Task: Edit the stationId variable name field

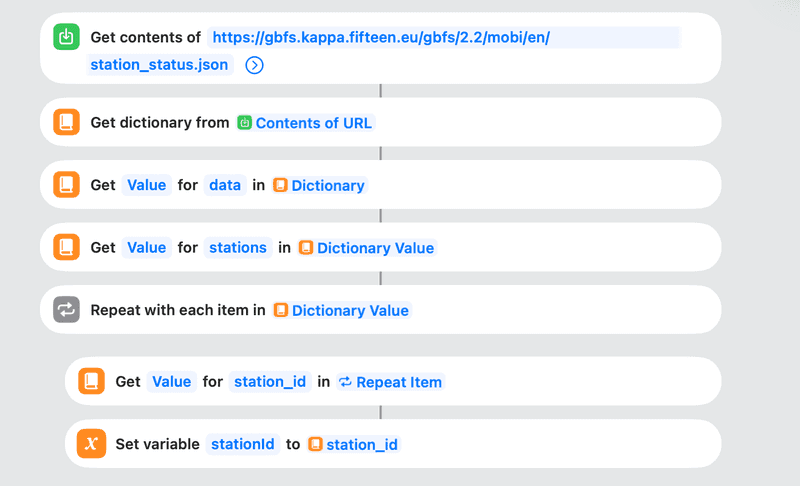Action: tap(242, 444)
